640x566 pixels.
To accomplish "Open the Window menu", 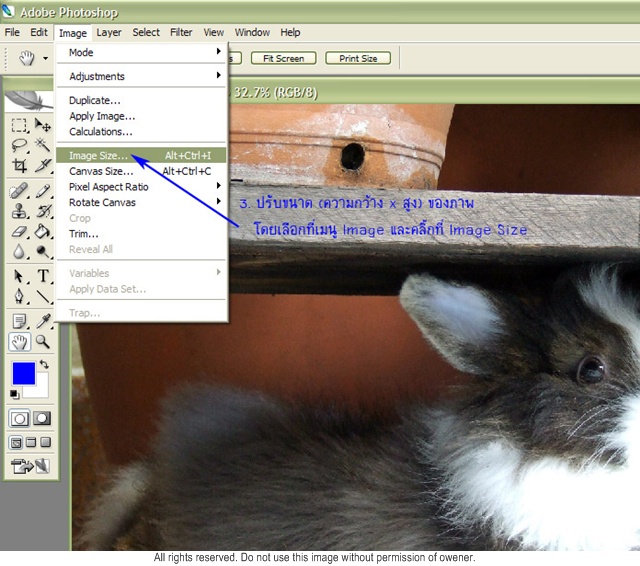I will click(252, 32).
